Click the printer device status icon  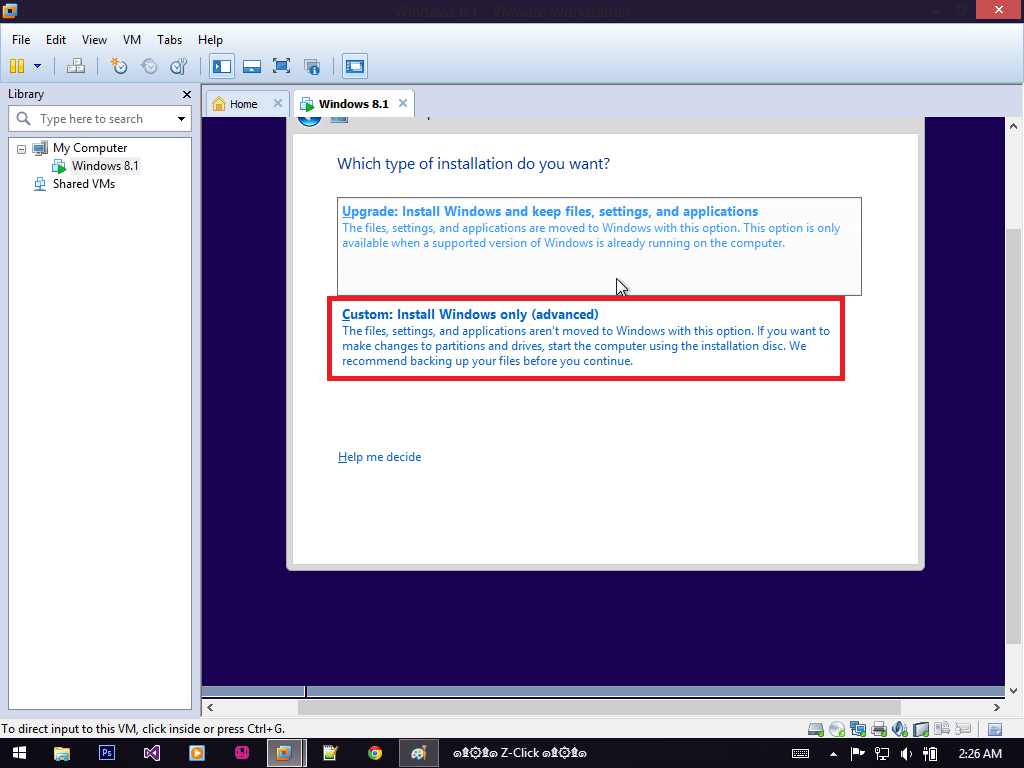click(x=879, y=729)
